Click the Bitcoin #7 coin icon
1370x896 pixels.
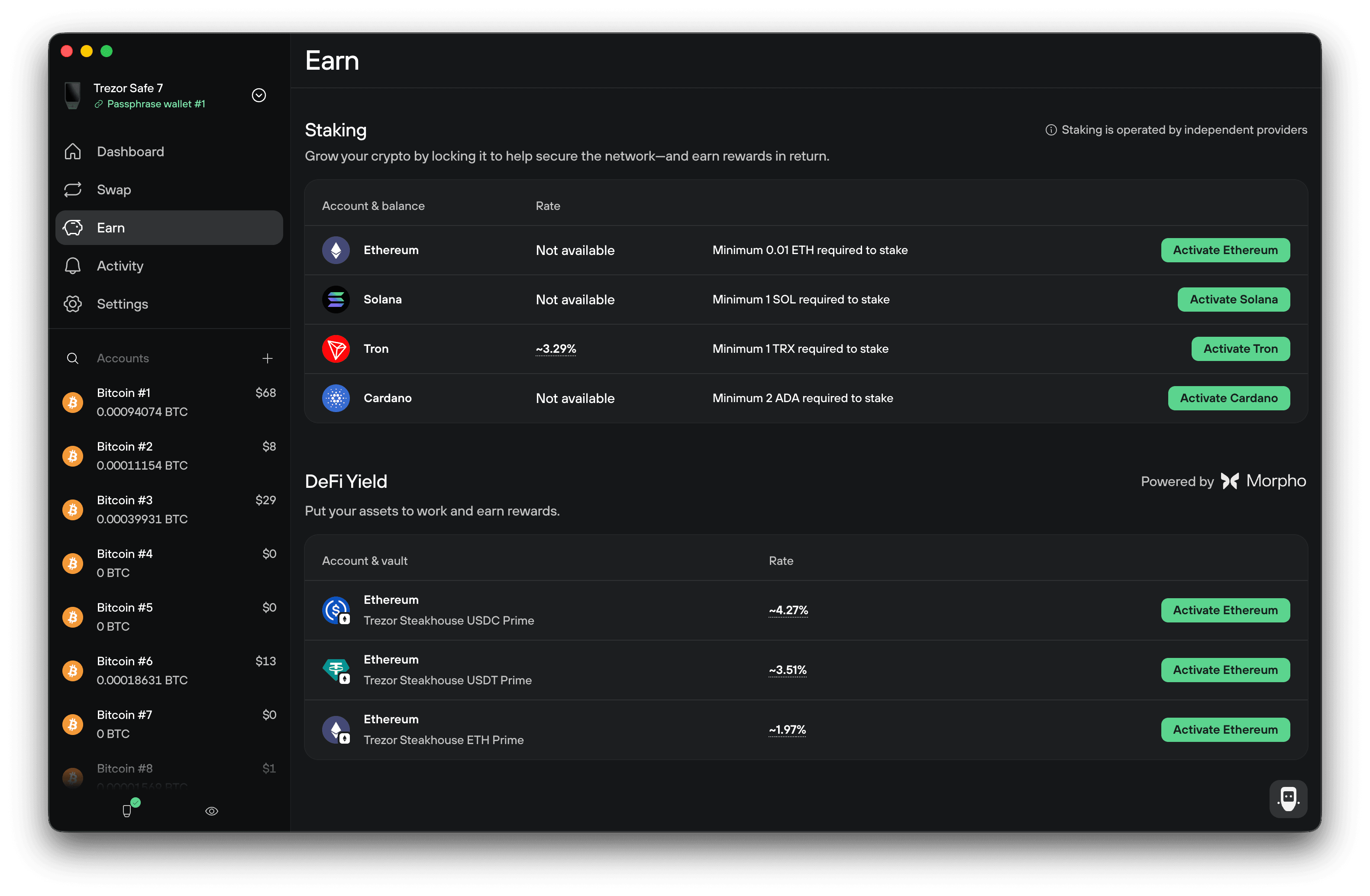73,725
